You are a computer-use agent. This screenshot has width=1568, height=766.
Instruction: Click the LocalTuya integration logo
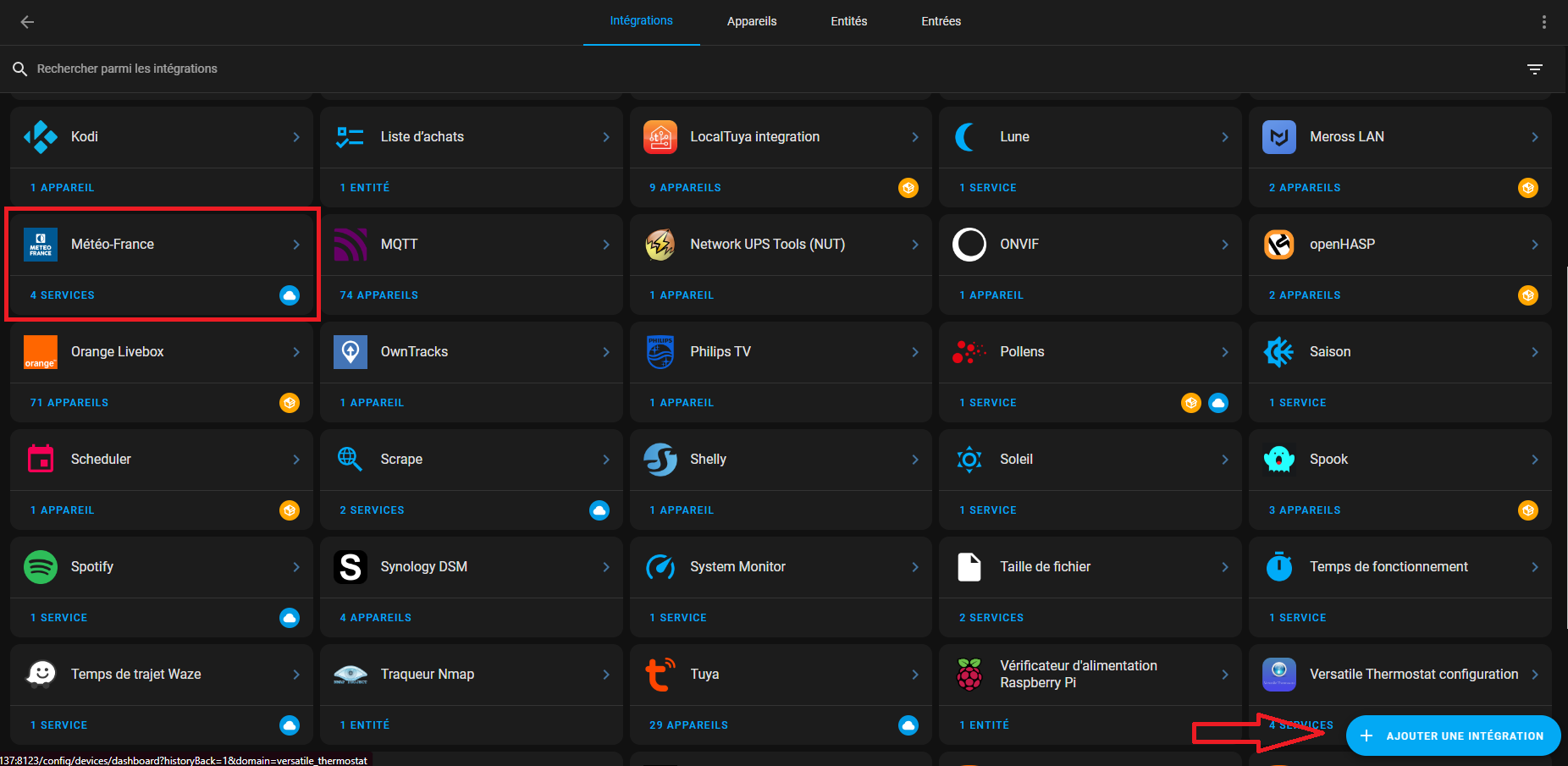660,137
